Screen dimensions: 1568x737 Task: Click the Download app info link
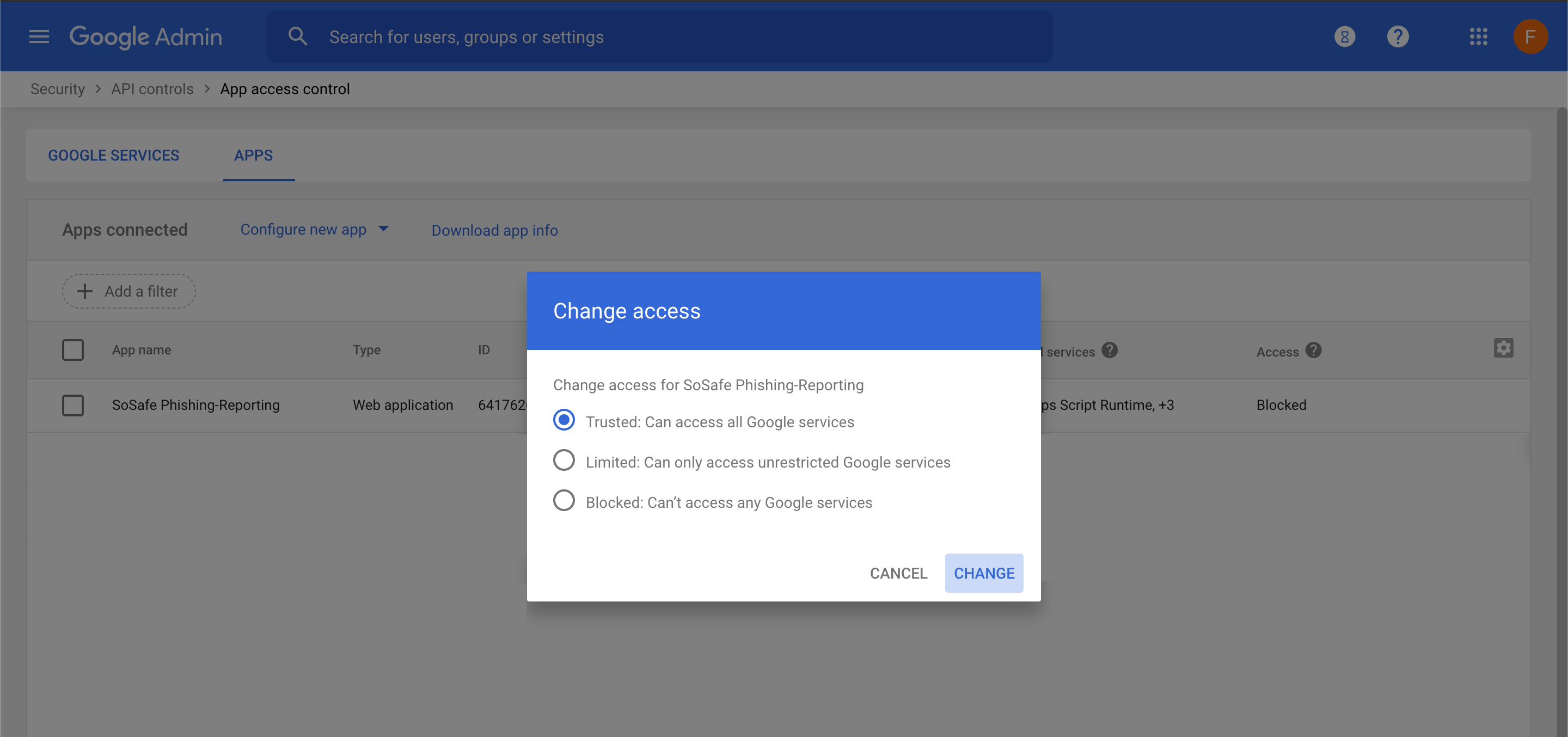494,231
